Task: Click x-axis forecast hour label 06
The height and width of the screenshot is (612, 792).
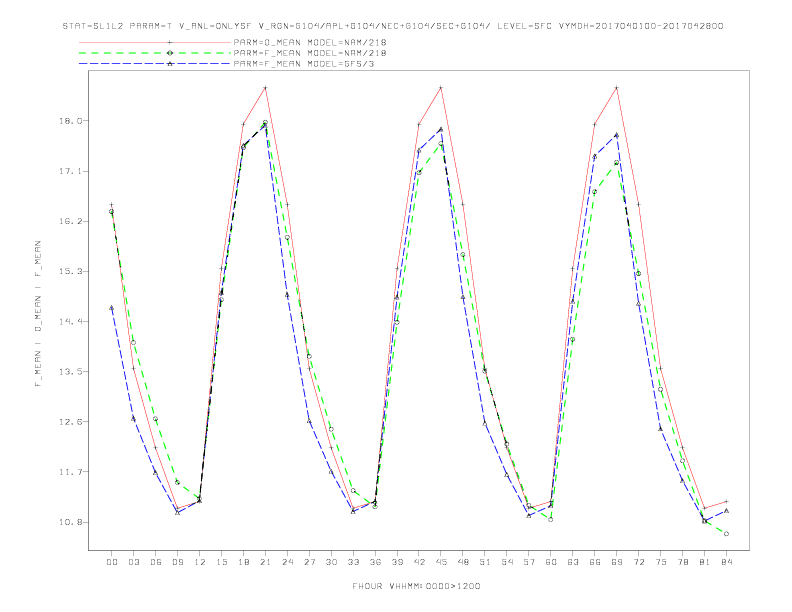Action: tap(156, 562)
